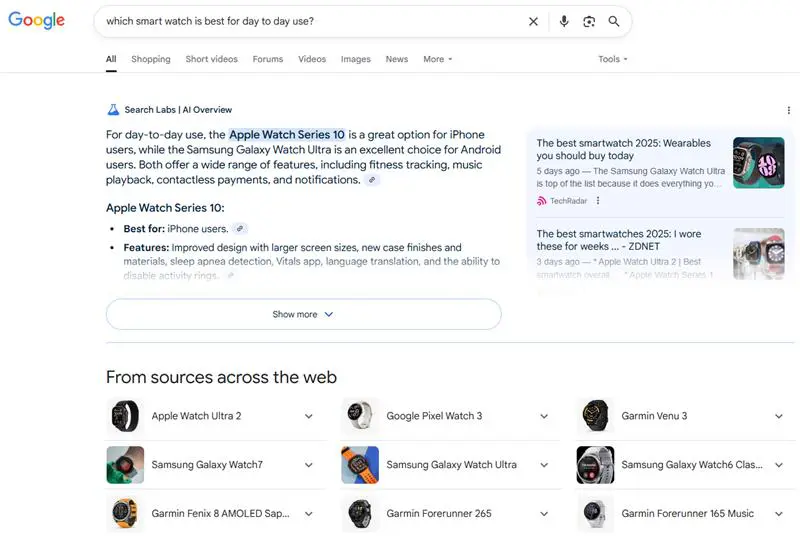This screenshot has width=800, height=538.
Task: Click the link icon beside 'iPhone users.'
Action: (240, 229)
